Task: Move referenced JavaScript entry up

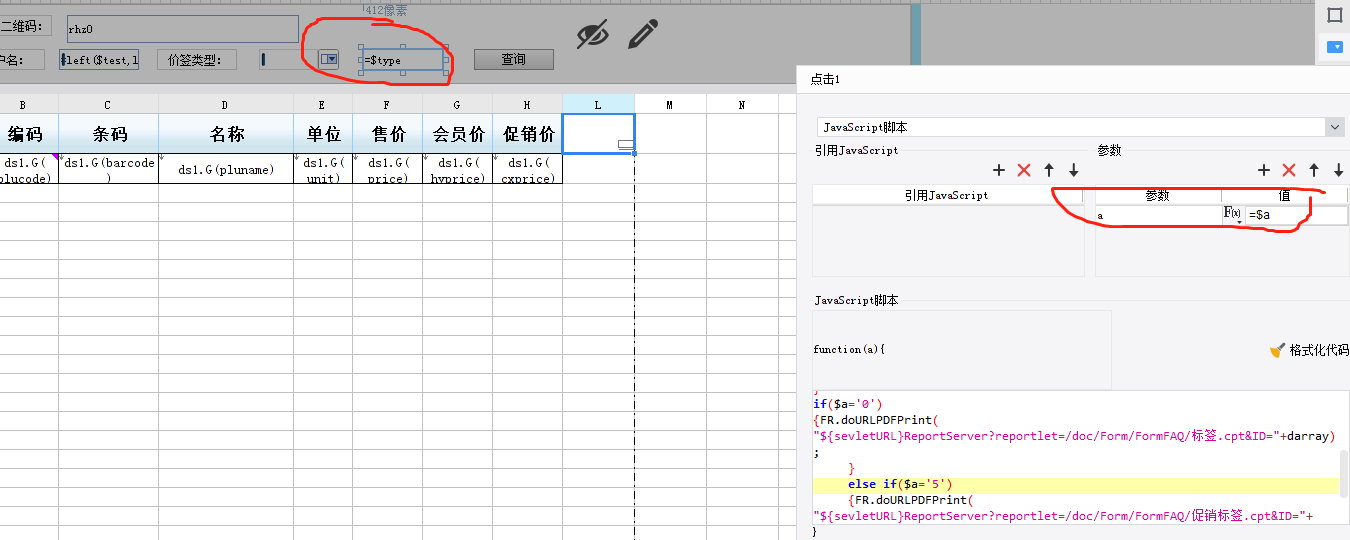Action: (x=1048, y=170)
